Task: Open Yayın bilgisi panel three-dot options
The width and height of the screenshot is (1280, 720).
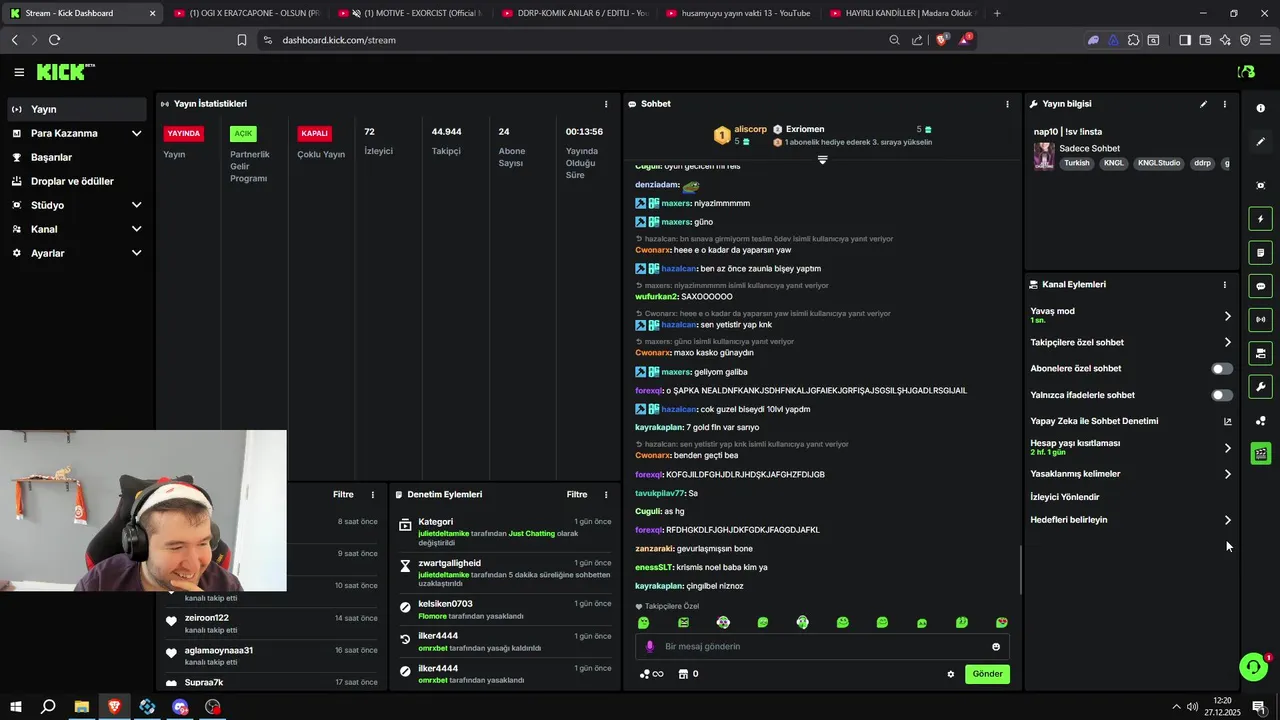Action: pos(1224,104)
